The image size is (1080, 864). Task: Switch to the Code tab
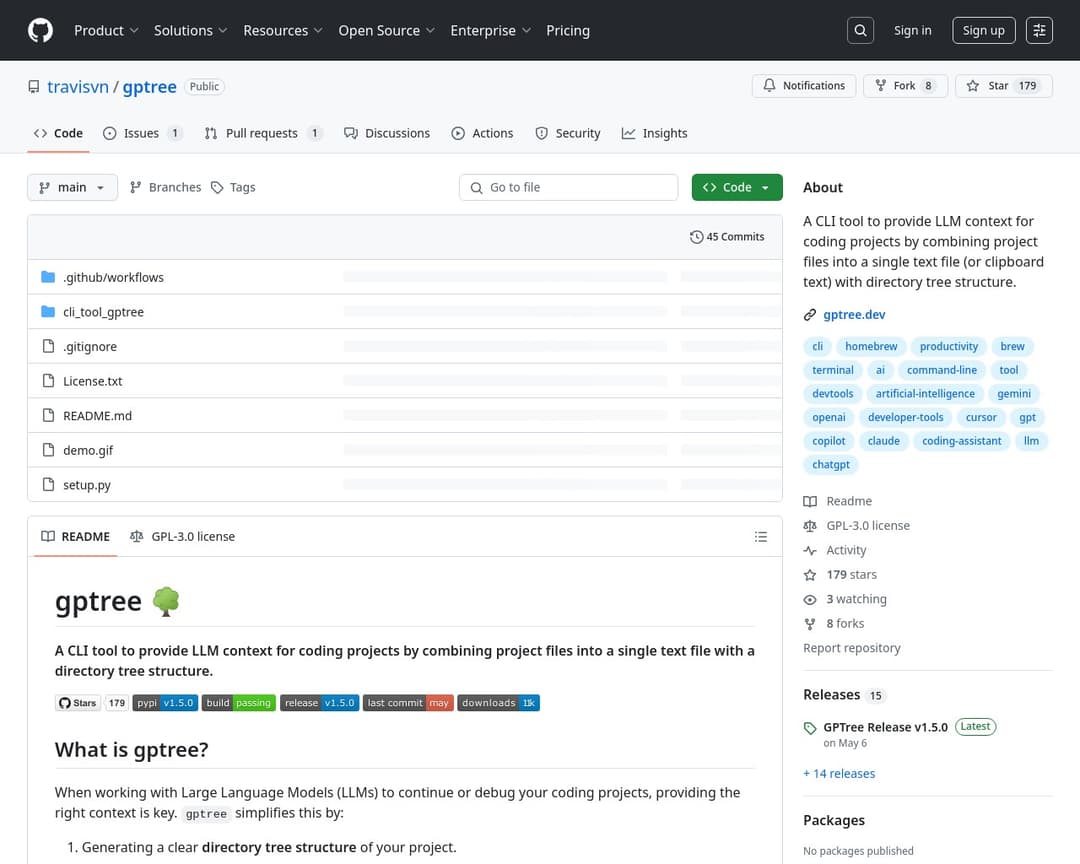[x=59, y=133]
